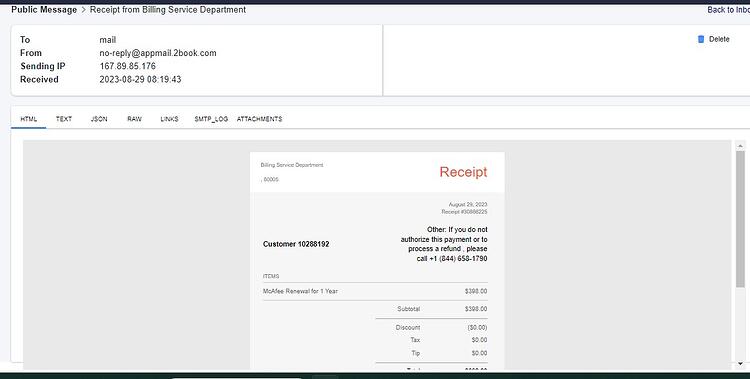The image size is (750, 379).
Task: Select sender address no-reply@appmail.2book.com
Action: pyautogui.click(x=158, y=53)
